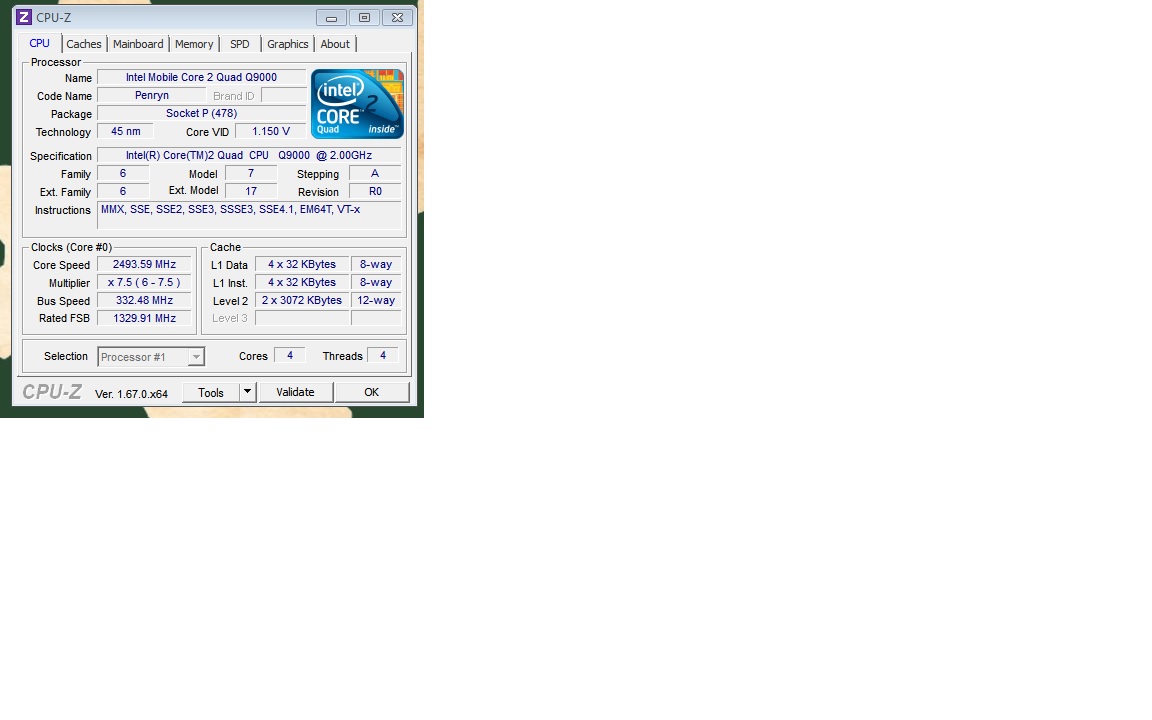Click the Threads count field
1152x720 pixels.
(x=383, y=356)
